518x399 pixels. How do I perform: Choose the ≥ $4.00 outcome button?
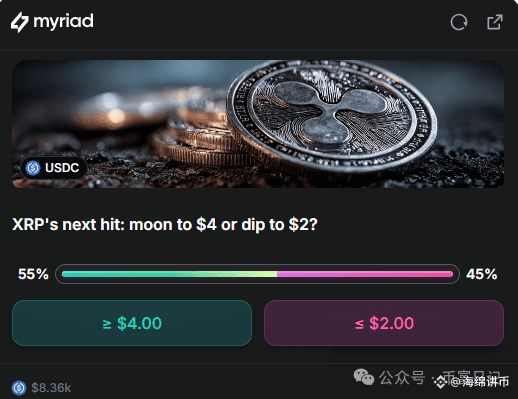(132, 323)
